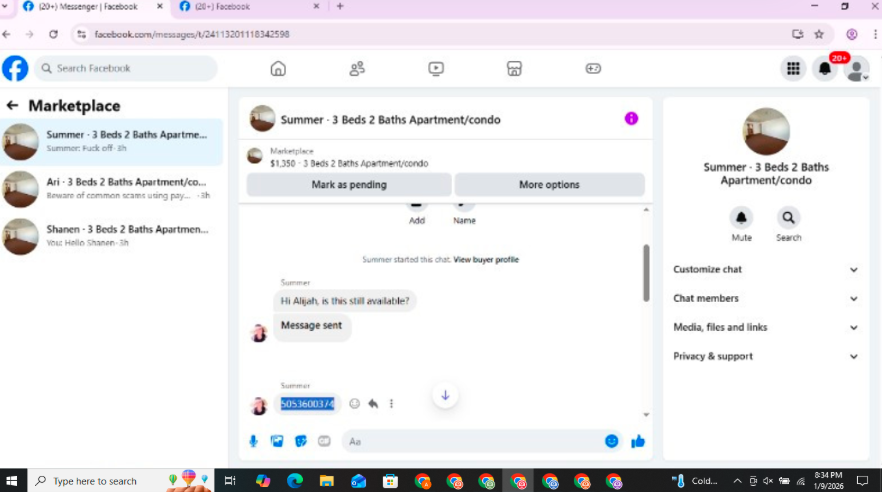
Task: Click the back arrow next to Marketplace
Action: [x=12, y=105]
